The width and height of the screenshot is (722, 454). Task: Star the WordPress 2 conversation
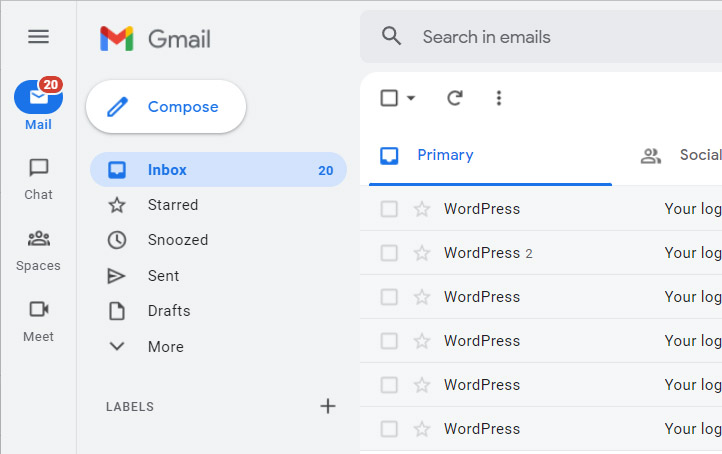422,253
